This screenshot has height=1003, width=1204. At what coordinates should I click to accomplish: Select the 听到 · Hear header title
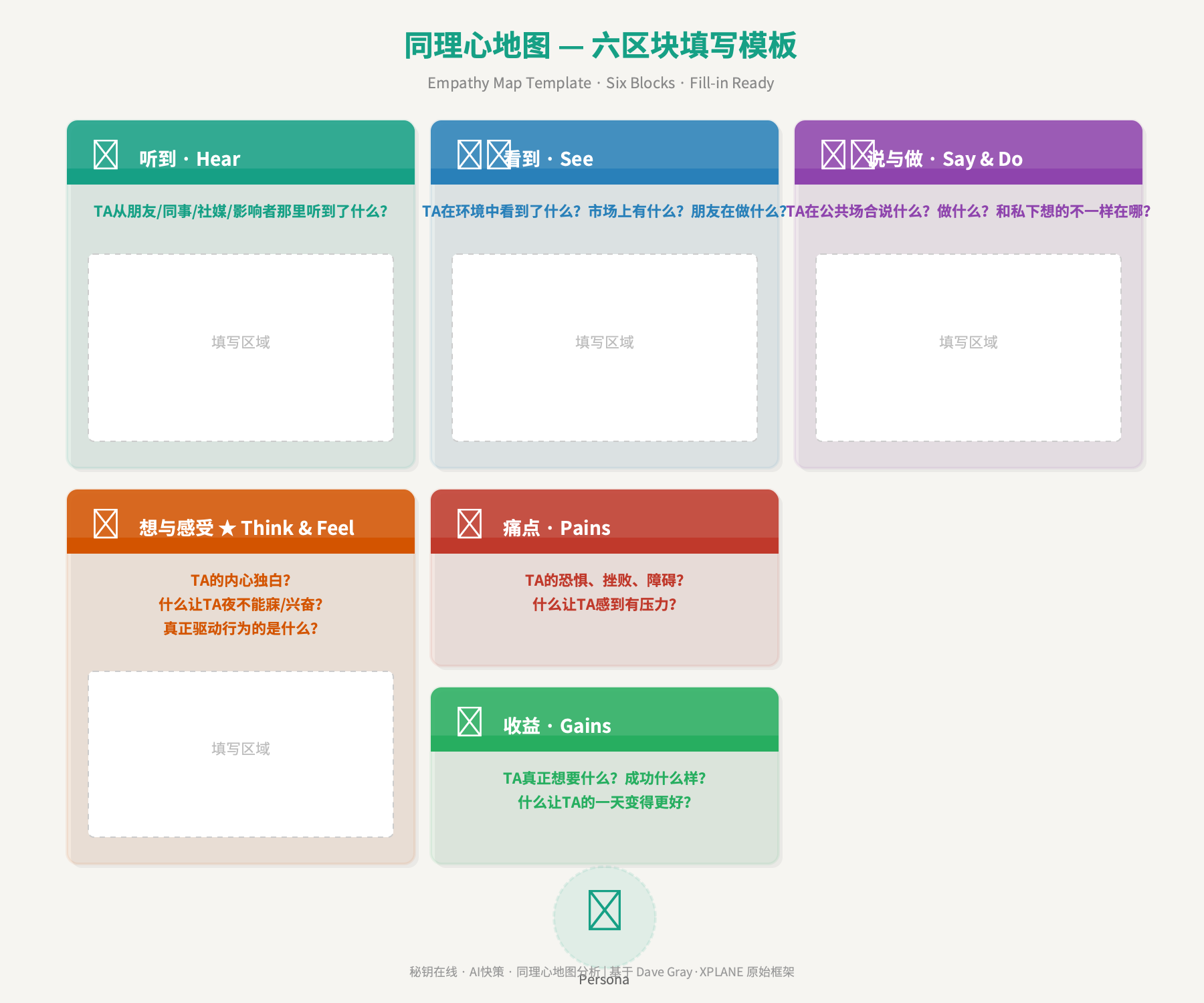(190, 159)
